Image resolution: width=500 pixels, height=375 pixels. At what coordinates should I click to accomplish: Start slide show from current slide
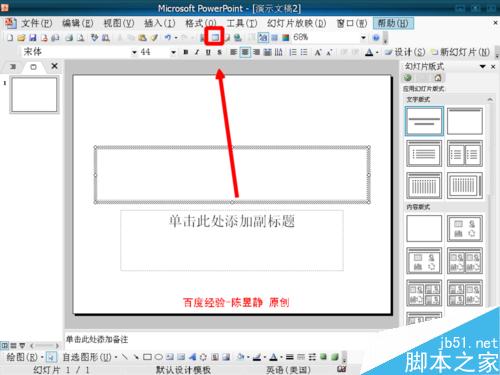[x=22, y=345]
